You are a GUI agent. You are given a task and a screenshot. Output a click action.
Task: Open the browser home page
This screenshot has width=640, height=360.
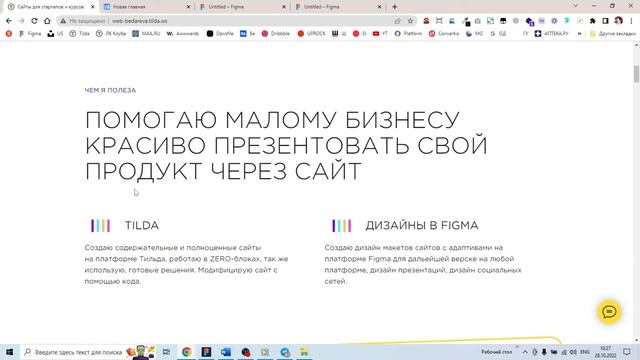[47, 21]
